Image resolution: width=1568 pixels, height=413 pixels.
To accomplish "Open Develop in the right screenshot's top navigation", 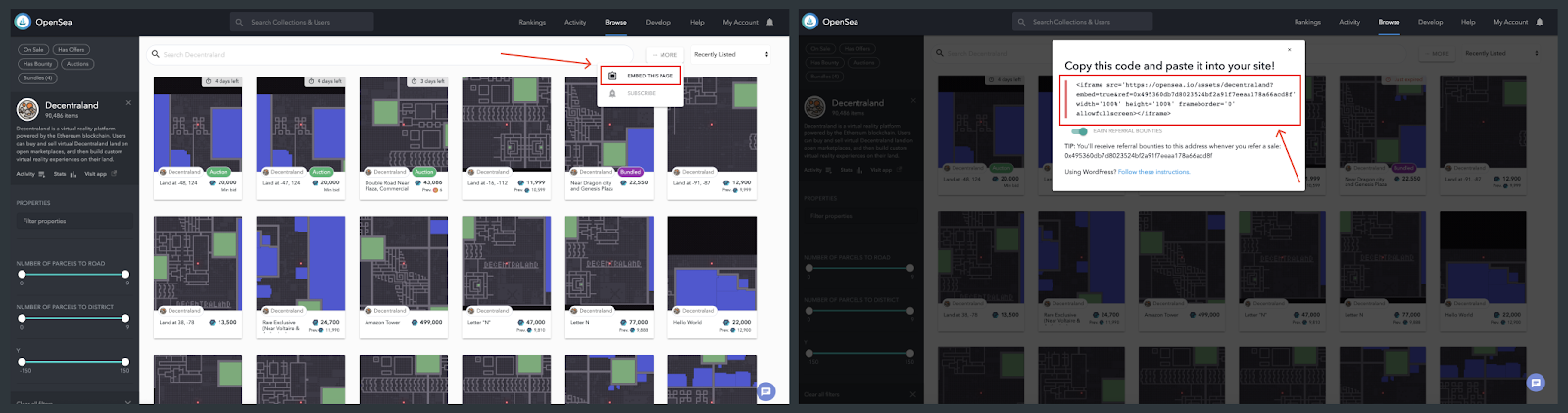I will pyautogui.click(x=1430, y=22).
